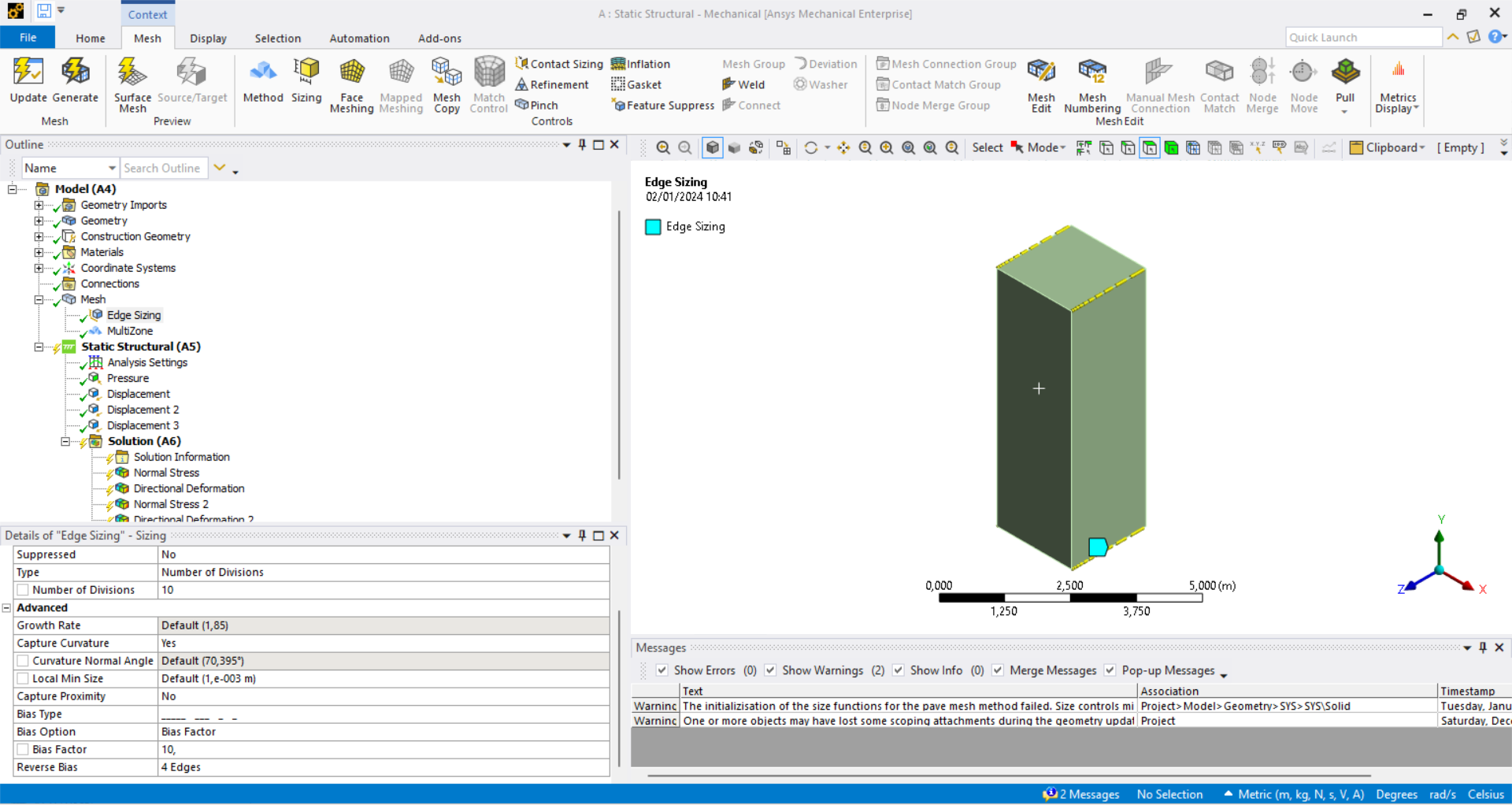
Task: Expand the Materials tree node
Action: (x=39, y=252)
